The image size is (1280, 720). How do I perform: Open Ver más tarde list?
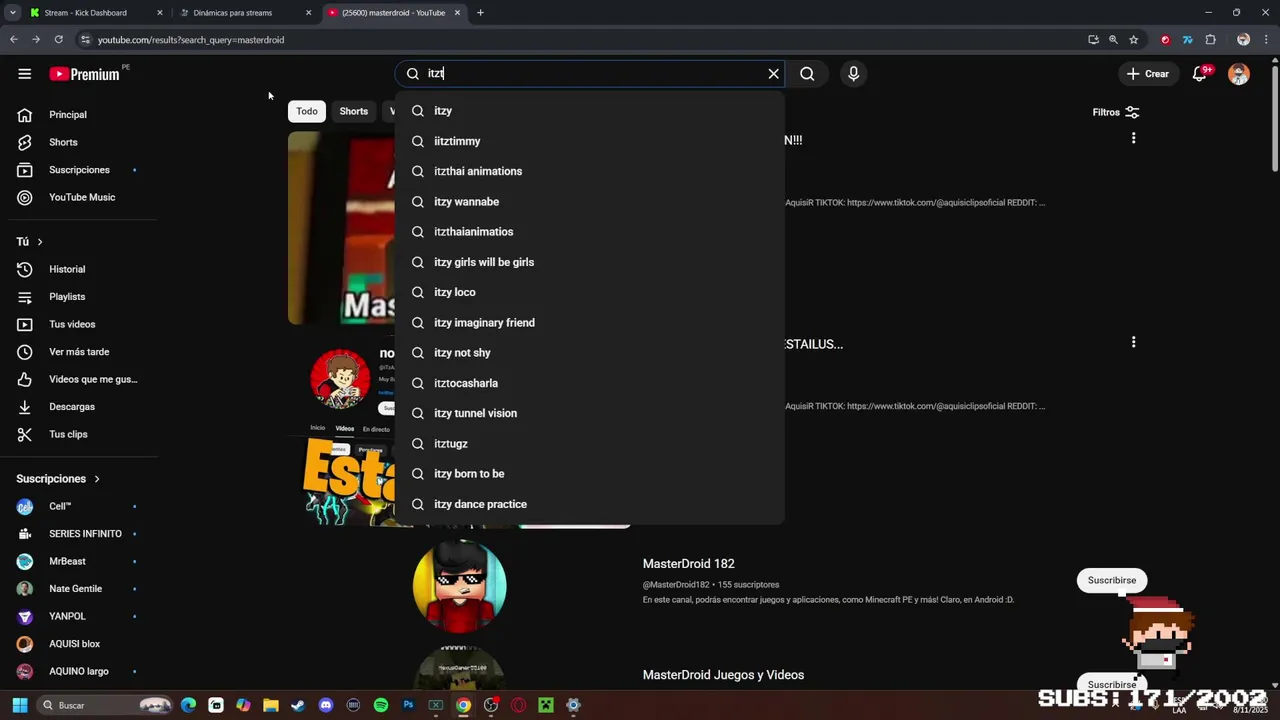coord(78,352)
